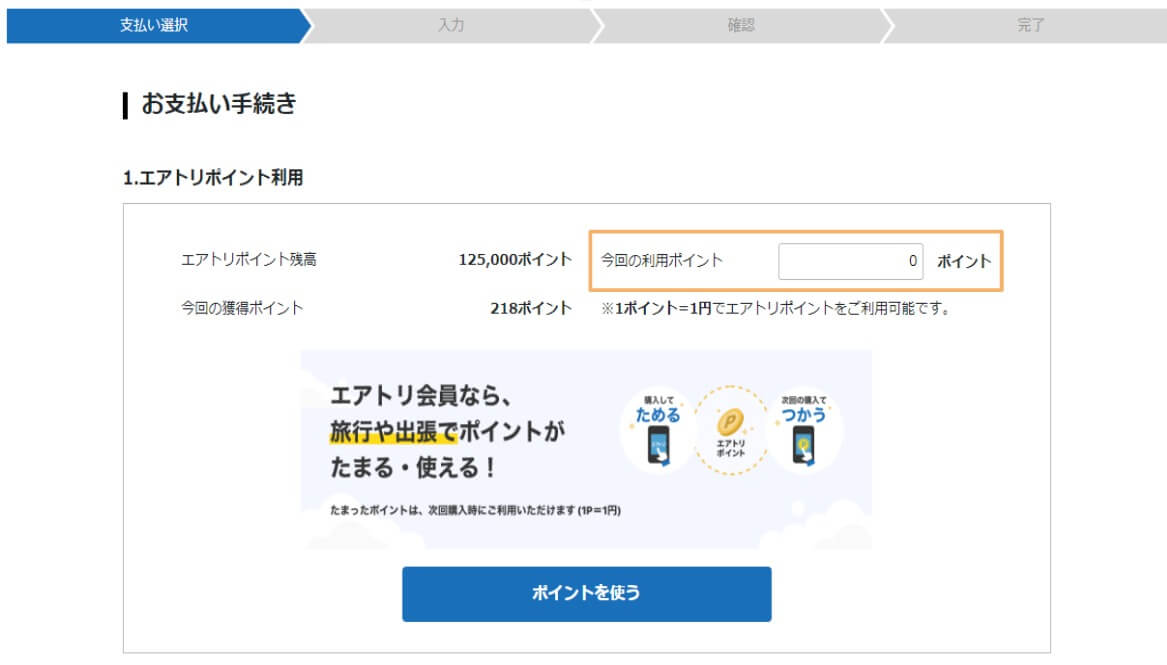Click the エアトリ会員なら banner headline
This screenshot has height=665, width=1167.
422,397
